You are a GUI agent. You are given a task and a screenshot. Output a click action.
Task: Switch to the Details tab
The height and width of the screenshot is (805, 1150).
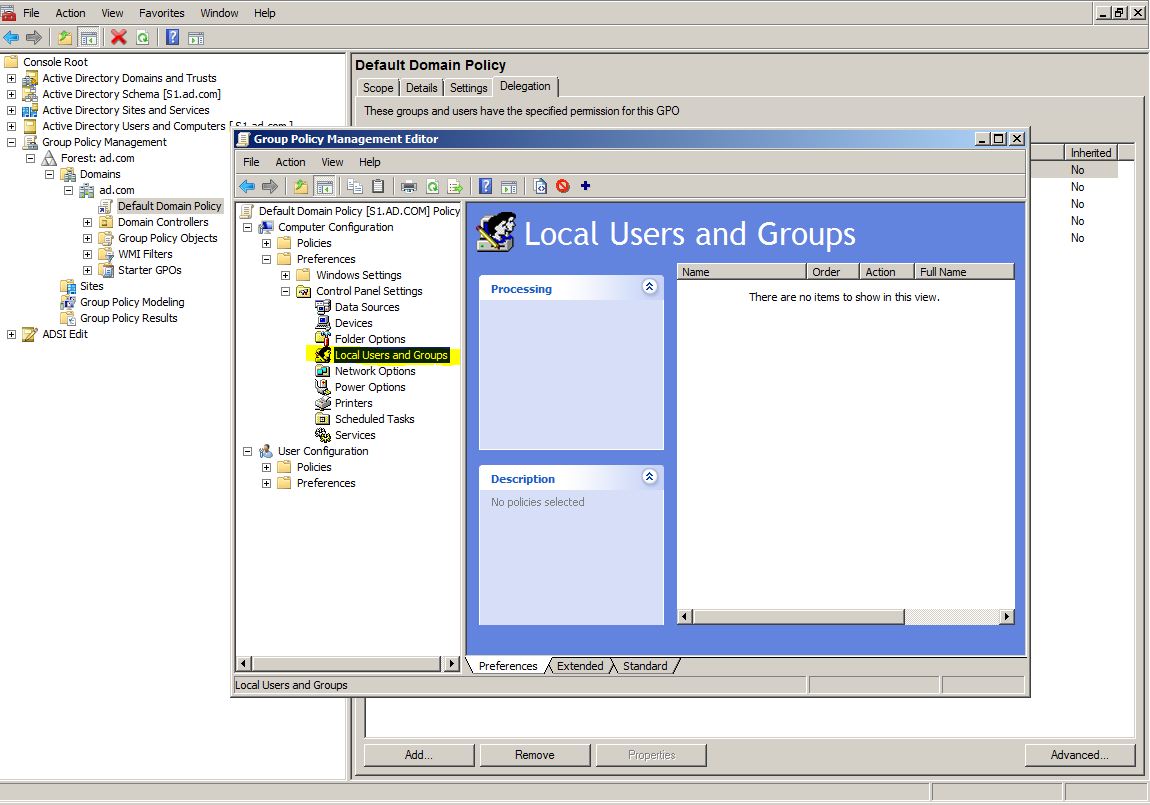(421, 88)
